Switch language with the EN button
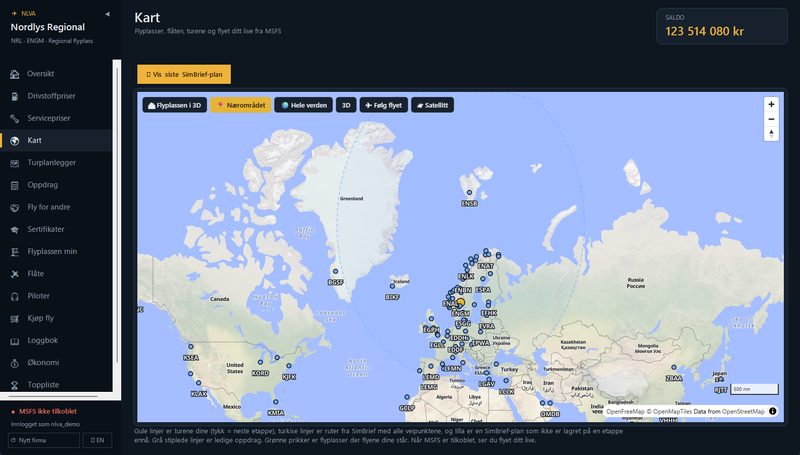Image resolution: width=800 pixels, height=455 pixels. click(x=97, y=440)
